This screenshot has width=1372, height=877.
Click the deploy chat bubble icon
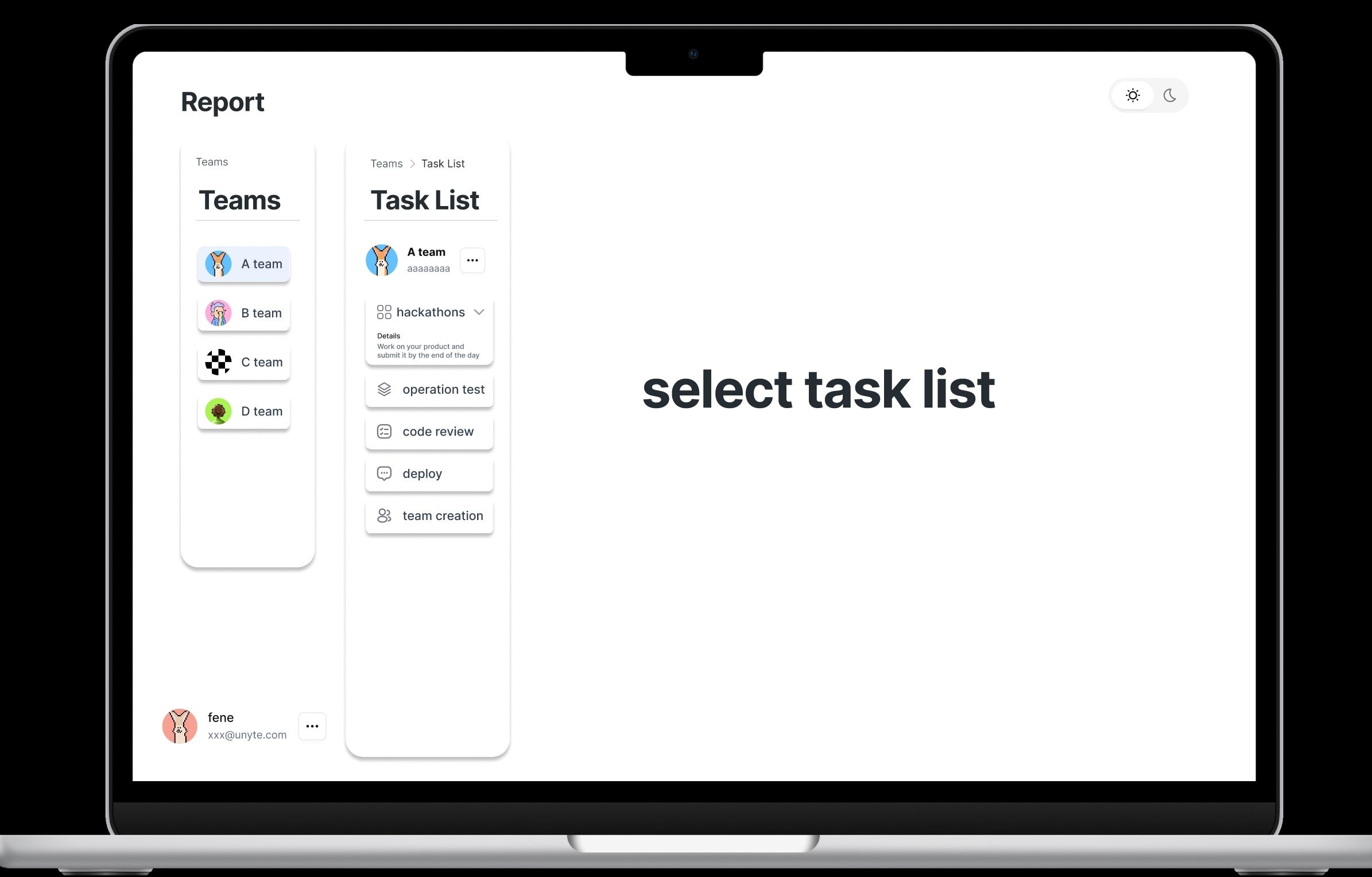[x=384, y=473]
